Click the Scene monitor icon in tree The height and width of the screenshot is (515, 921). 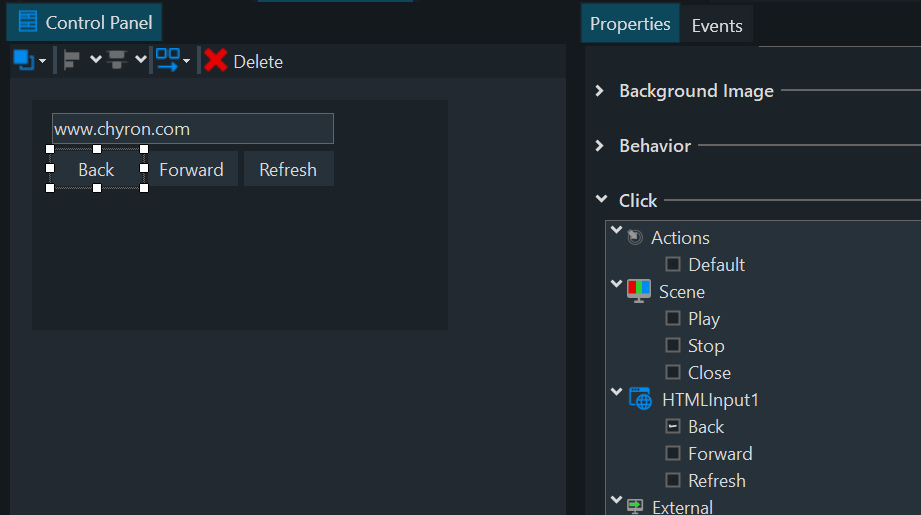(x=638, y=291)
